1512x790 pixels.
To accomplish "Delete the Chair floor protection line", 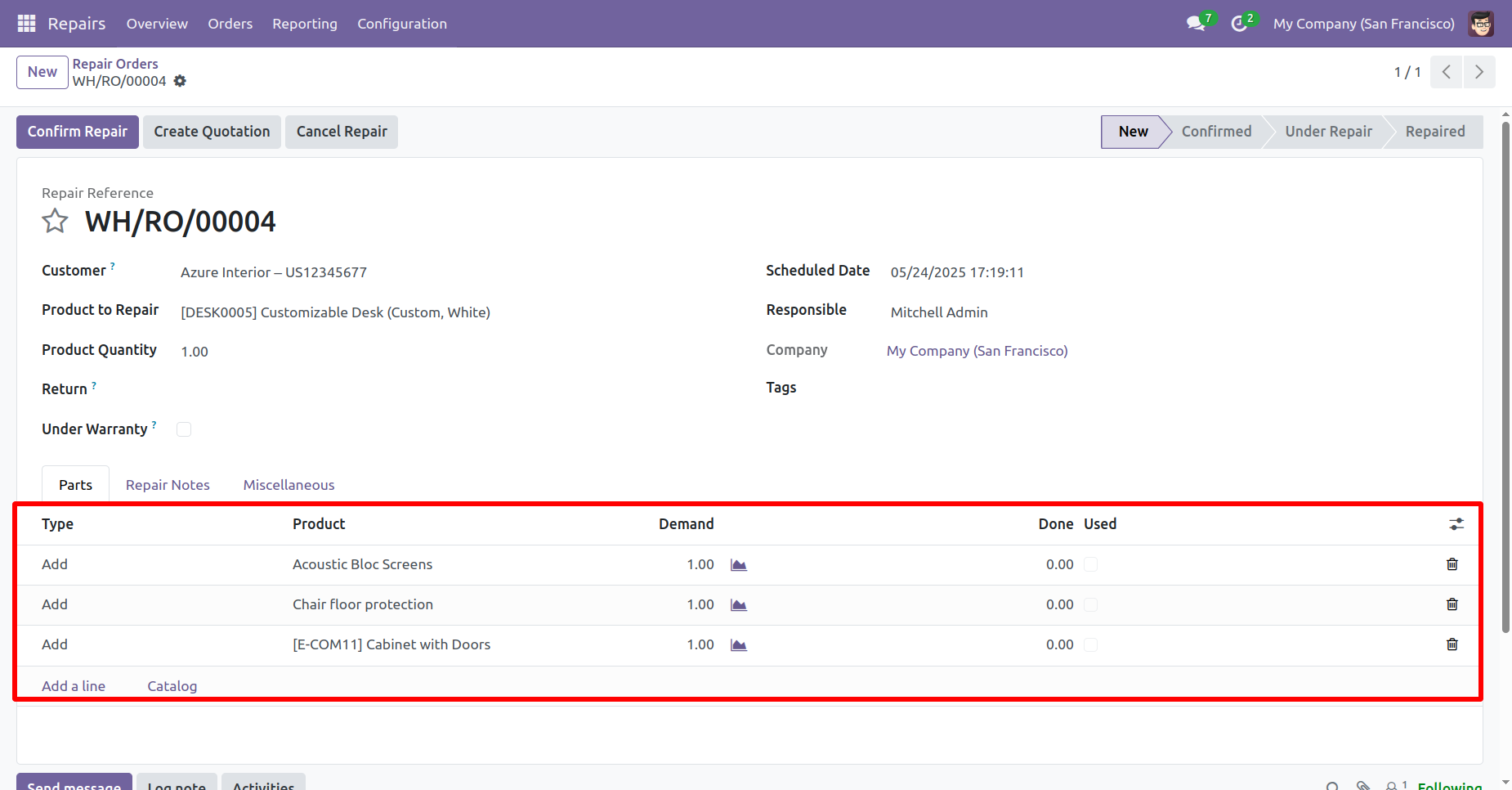I will coord(1452,604).
